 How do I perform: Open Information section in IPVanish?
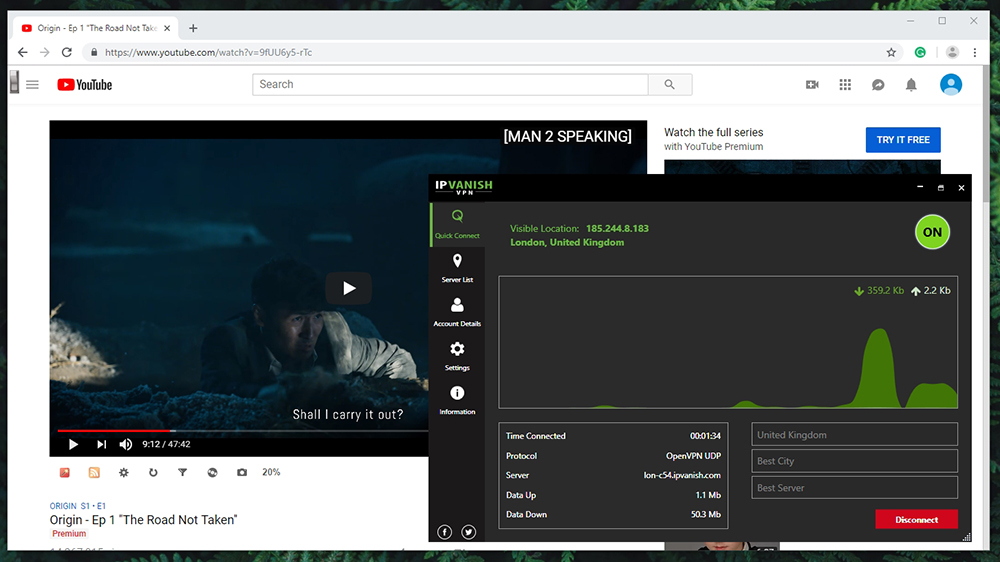click(457, 401)
